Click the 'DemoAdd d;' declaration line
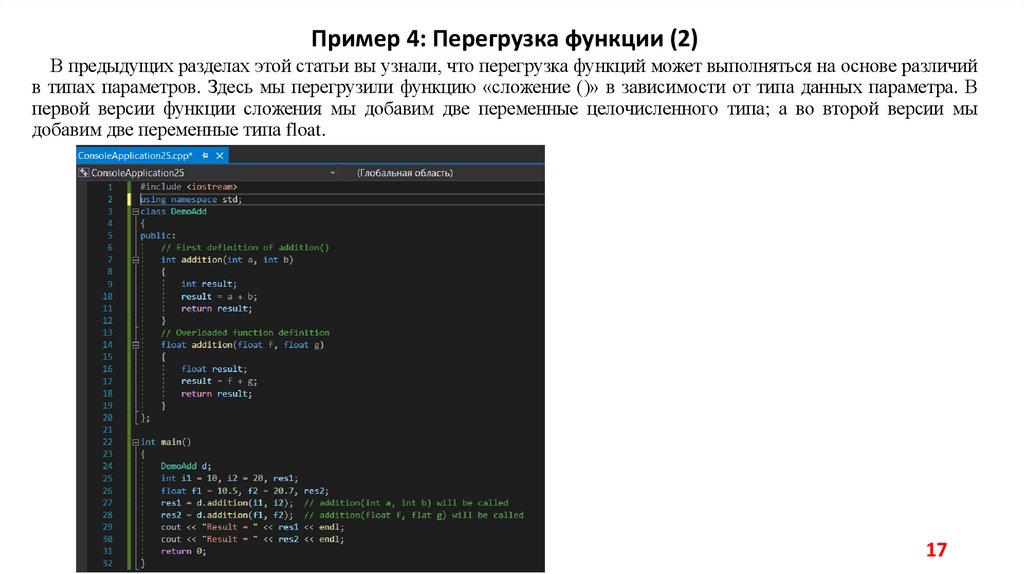 (x=186, y=466)
